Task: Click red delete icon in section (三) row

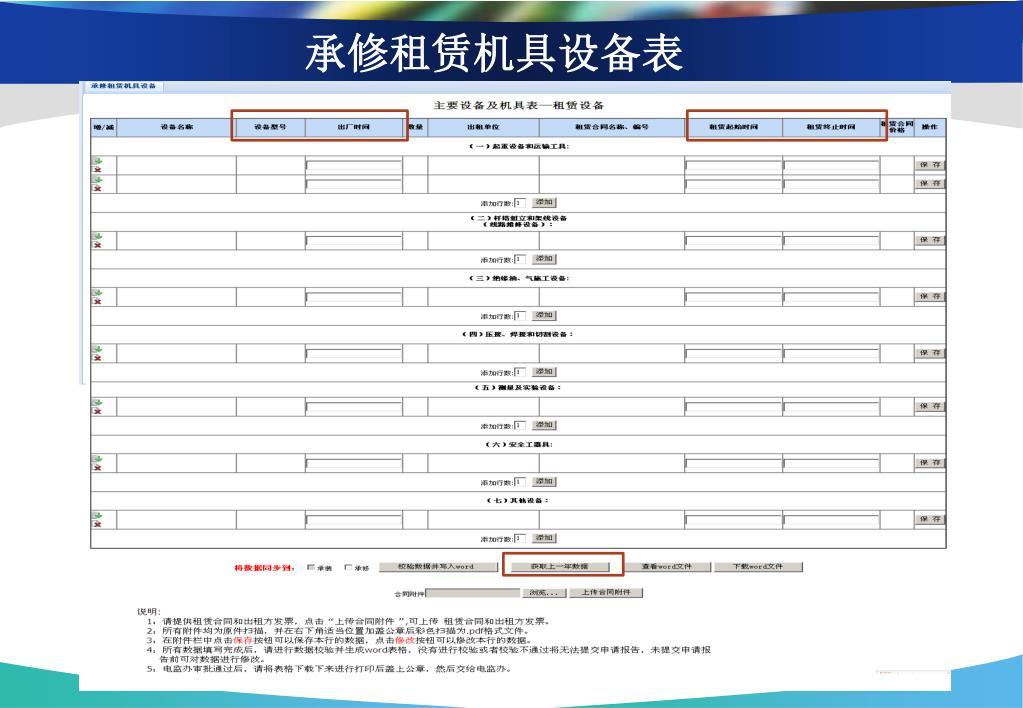Action: pyautogui.click(x=98, y=301)
